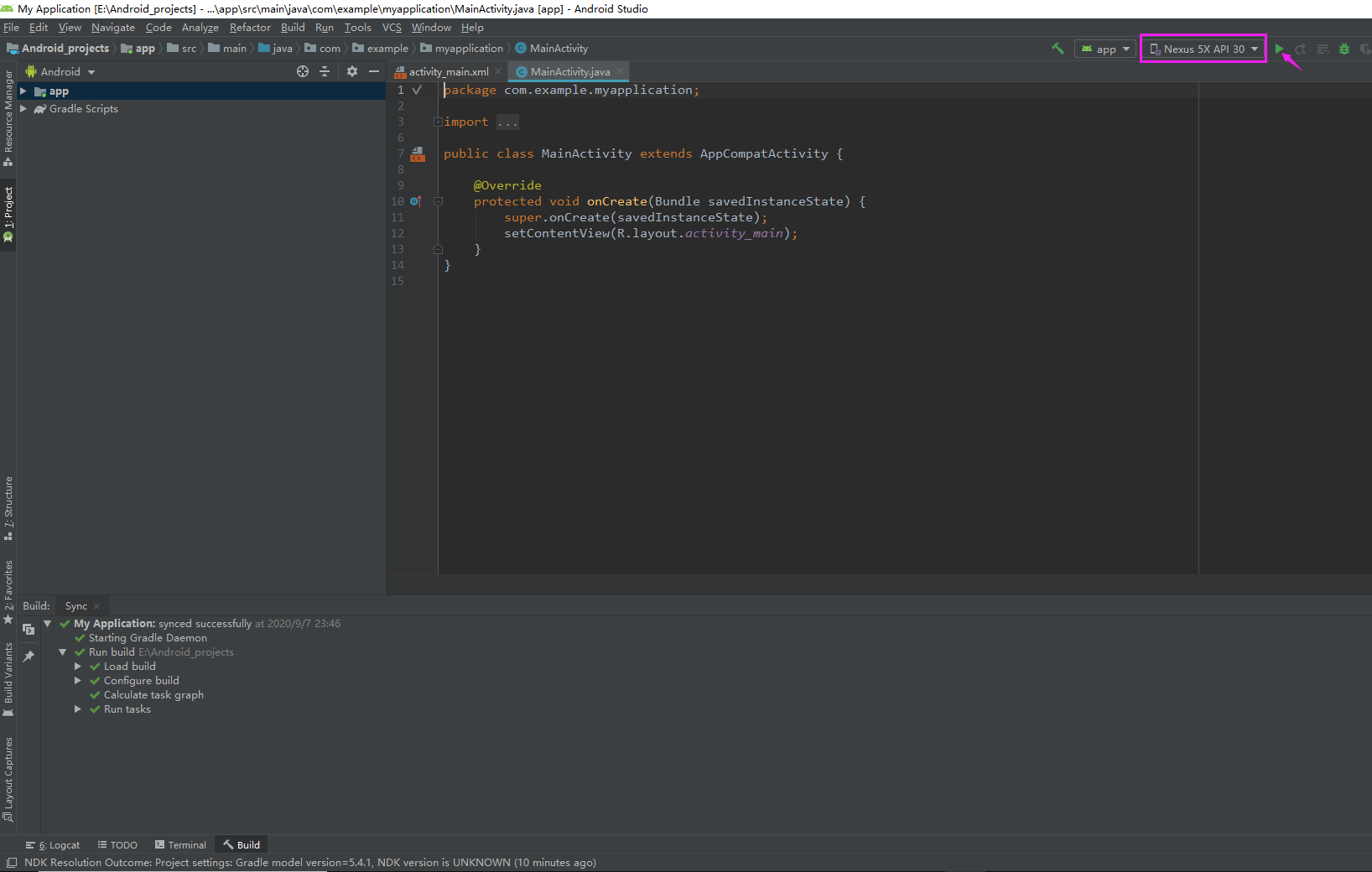Expand the Run tasks node
The image size is (1372, 872).
tap(78, 709)
